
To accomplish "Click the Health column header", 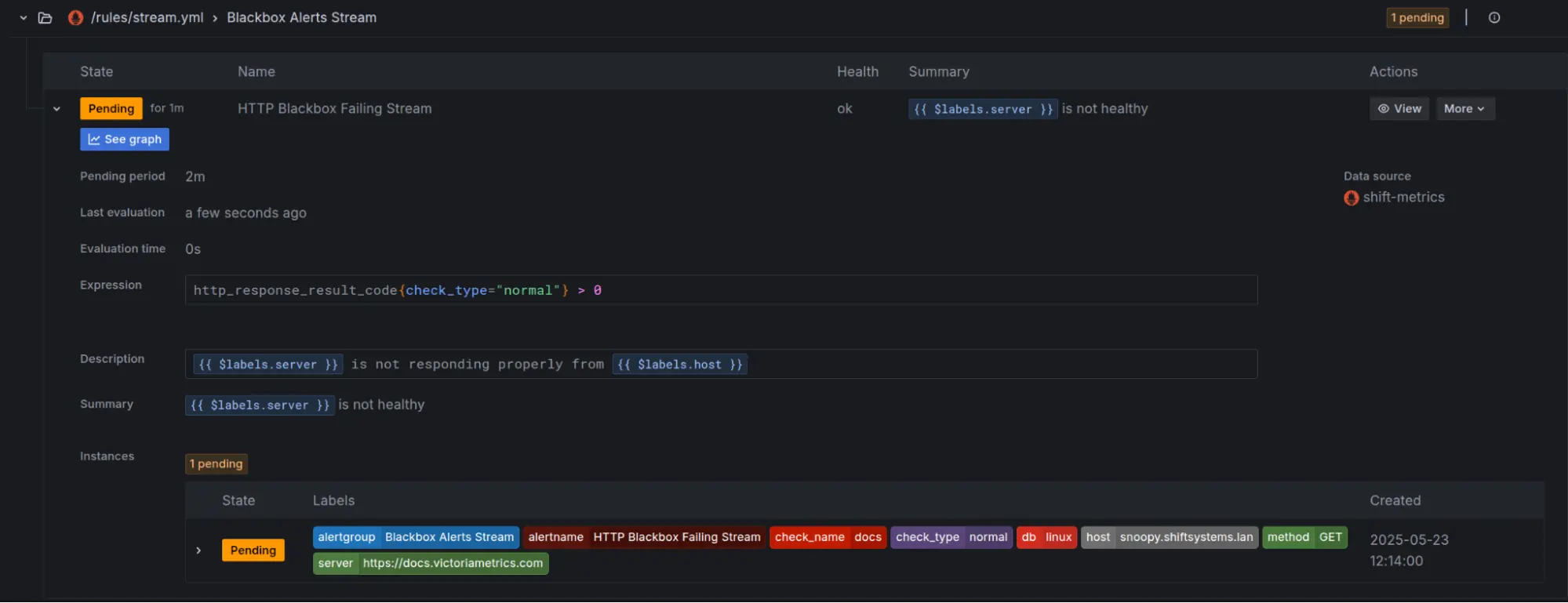I will coord(857,71).
